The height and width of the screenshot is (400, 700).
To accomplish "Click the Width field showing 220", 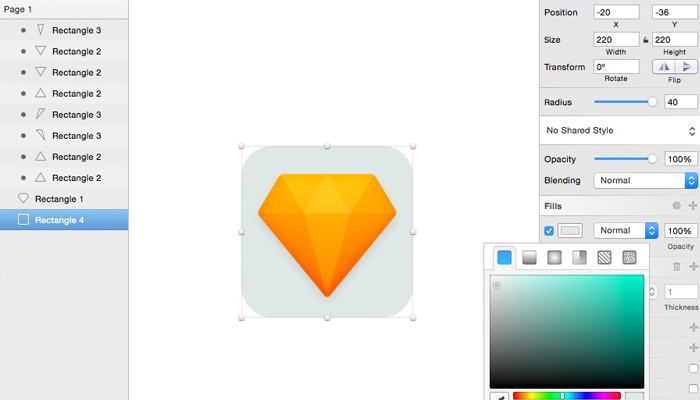I will click(616, 40).
